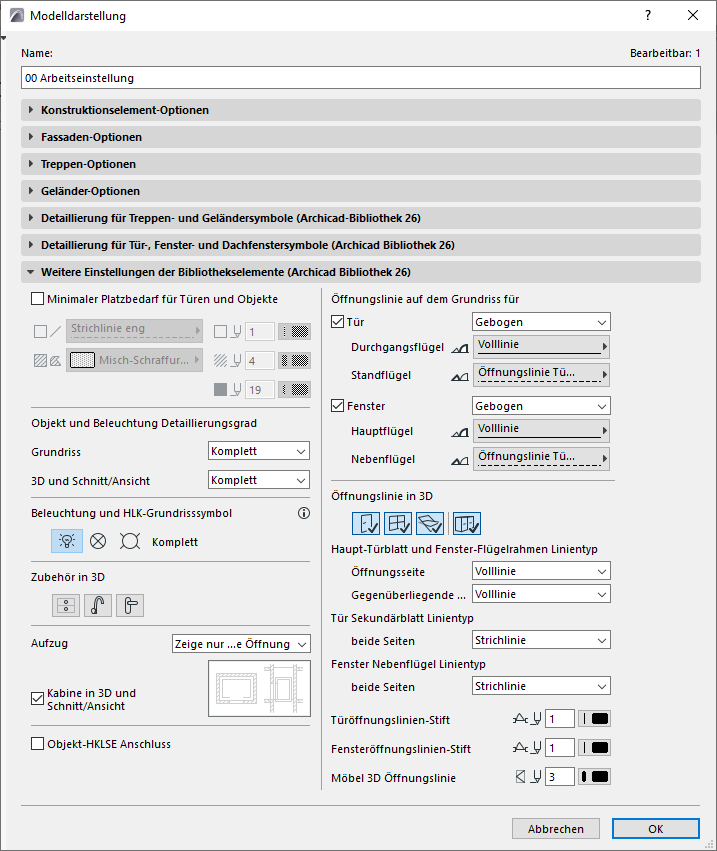Choose the crossed-circle lighting symbol
Viewport: 717px width, 851px height.
[x=98, y=541]
